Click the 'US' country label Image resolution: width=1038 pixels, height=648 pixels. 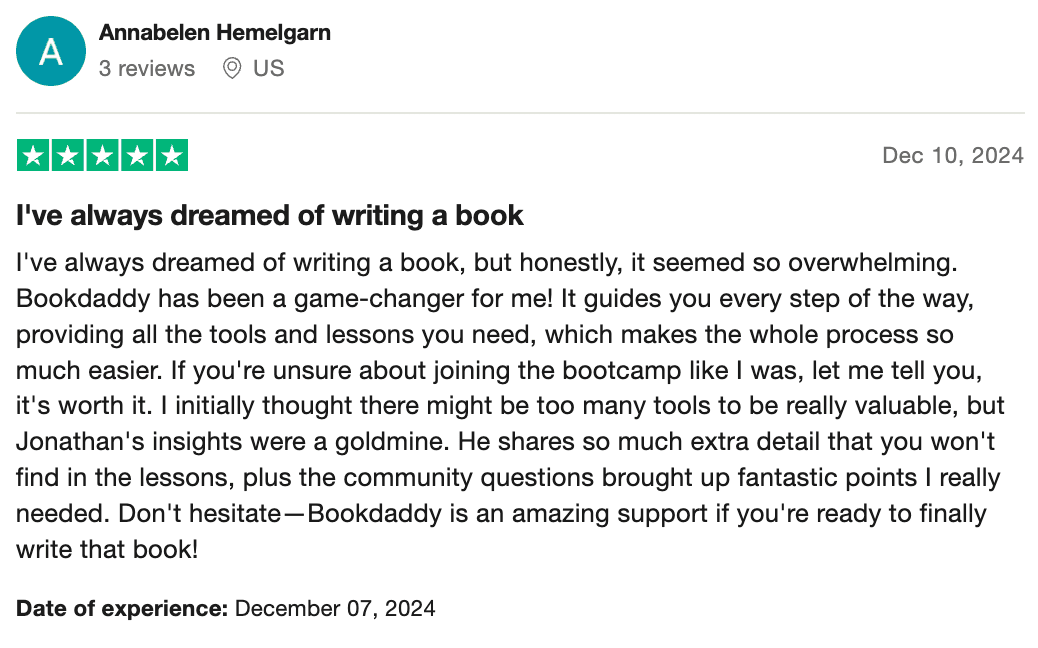tap(269, 69)
